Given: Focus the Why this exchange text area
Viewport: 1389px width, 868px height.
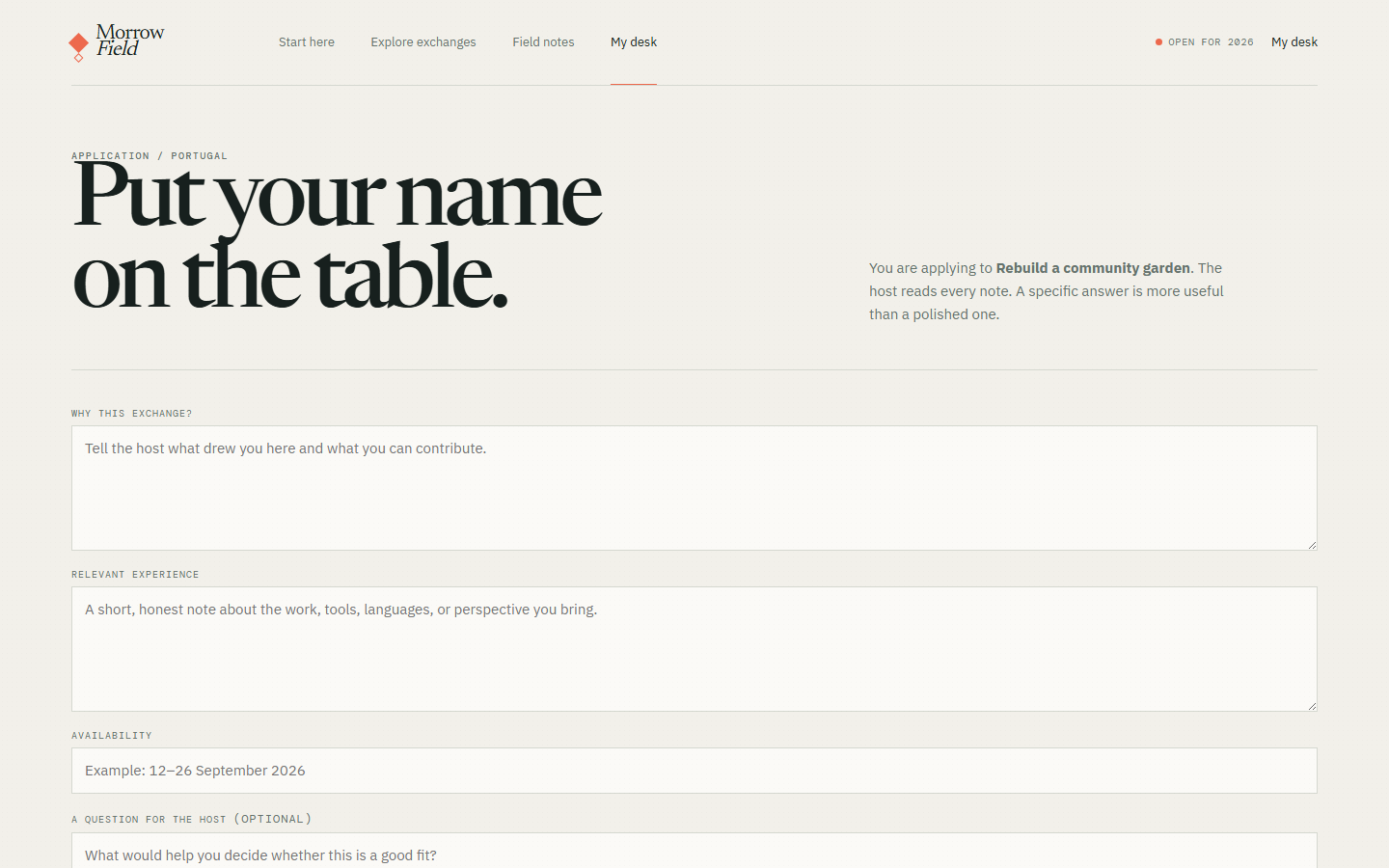Looking at the screenshot, I should pos(694,488).
